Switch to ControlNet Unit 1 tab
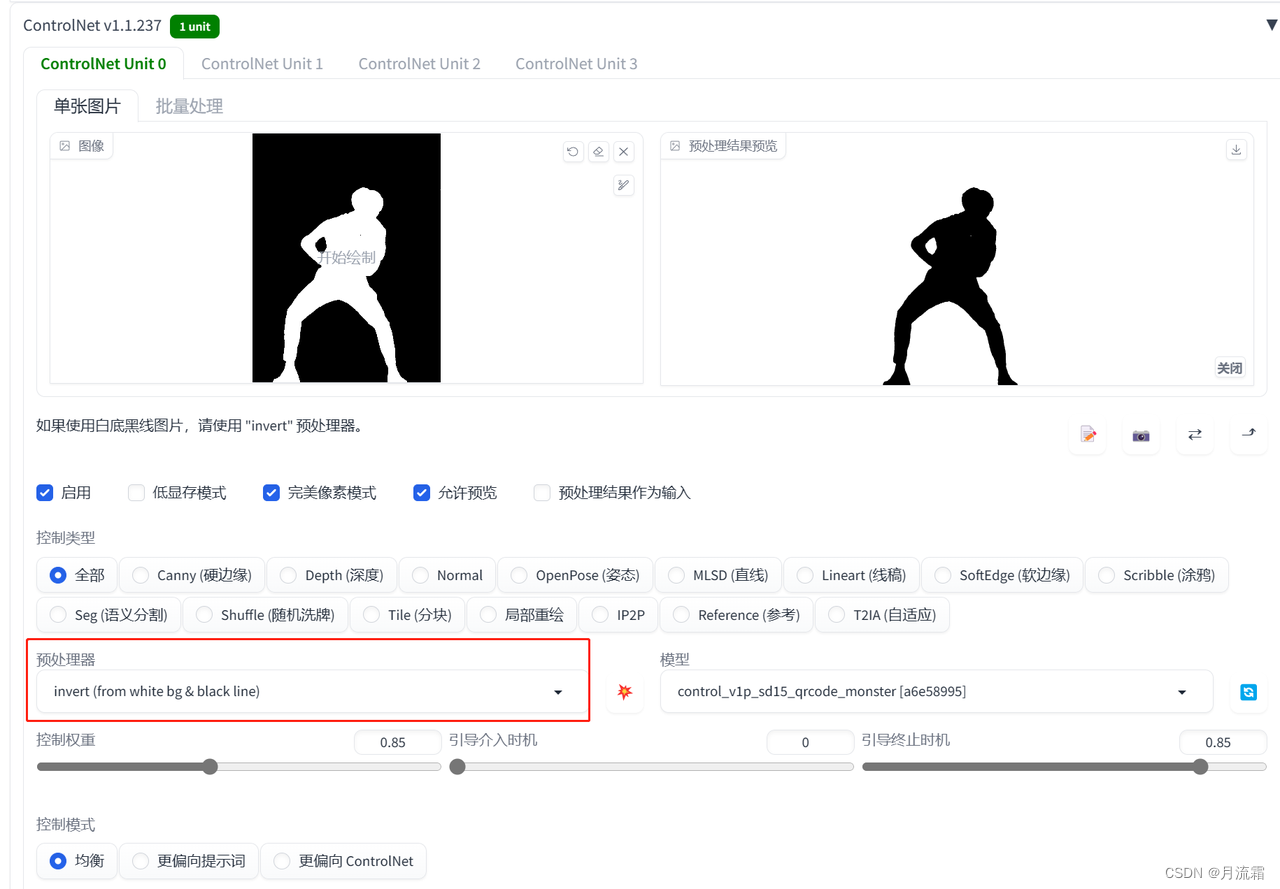Viewport: 1280px width, 889px height. (262, 64)
